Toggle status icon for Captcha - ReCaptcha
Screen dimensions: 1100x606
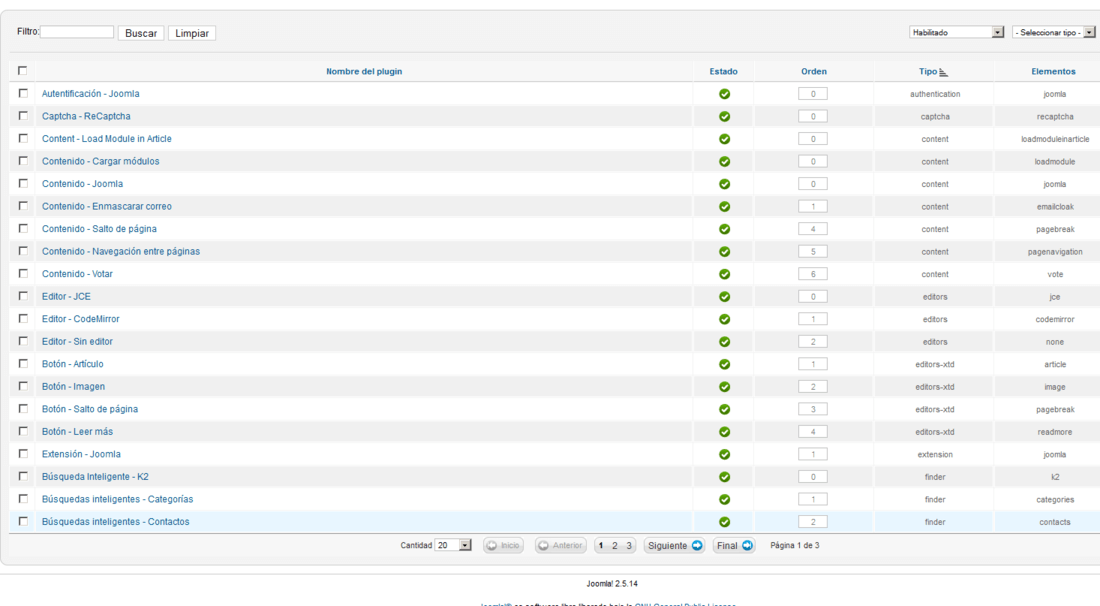coord(724,116)
